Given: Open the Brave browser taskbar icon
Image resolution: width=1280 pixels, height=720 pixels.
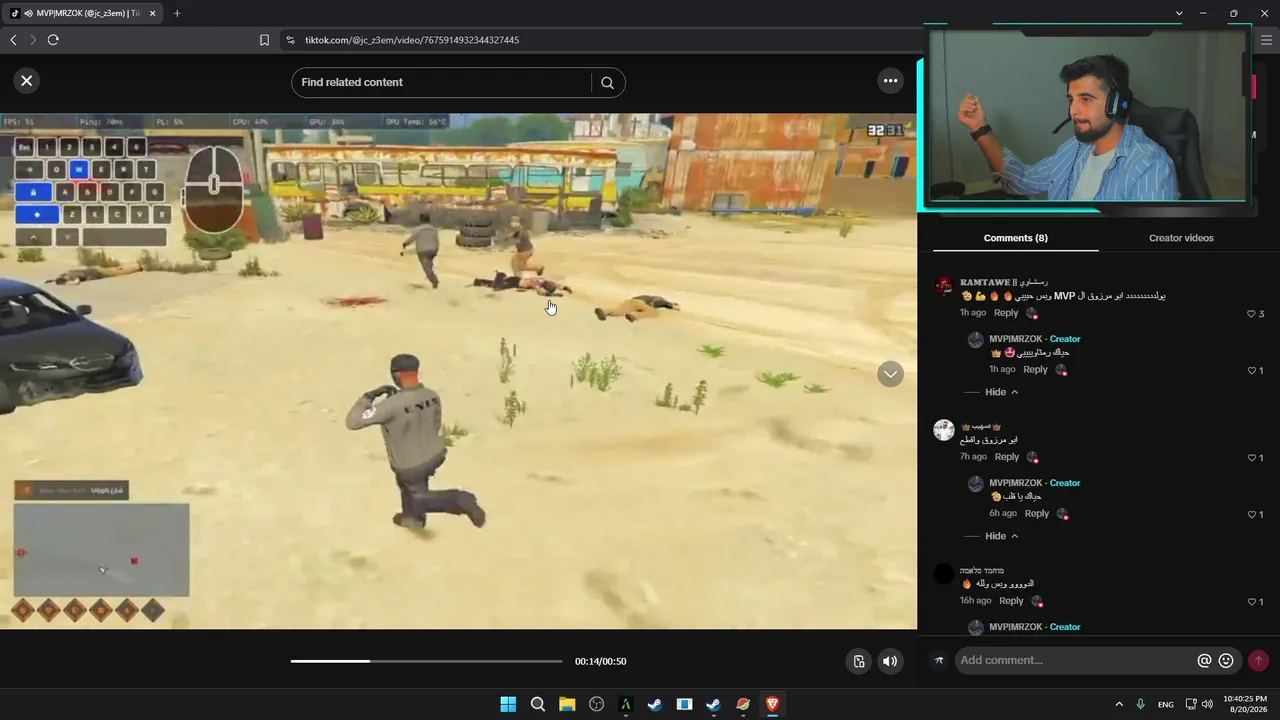Looking at the screenshot, I should pos(772,704).
